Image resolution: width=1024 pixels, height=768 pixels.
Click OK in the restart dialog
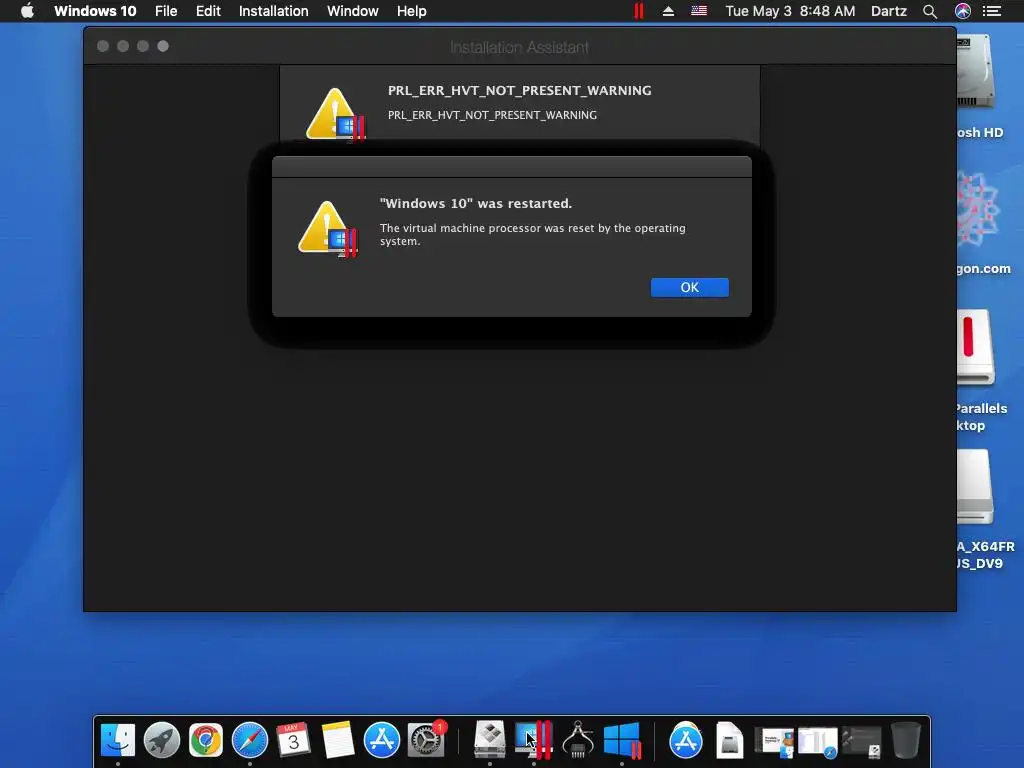[x=690, y=287]
